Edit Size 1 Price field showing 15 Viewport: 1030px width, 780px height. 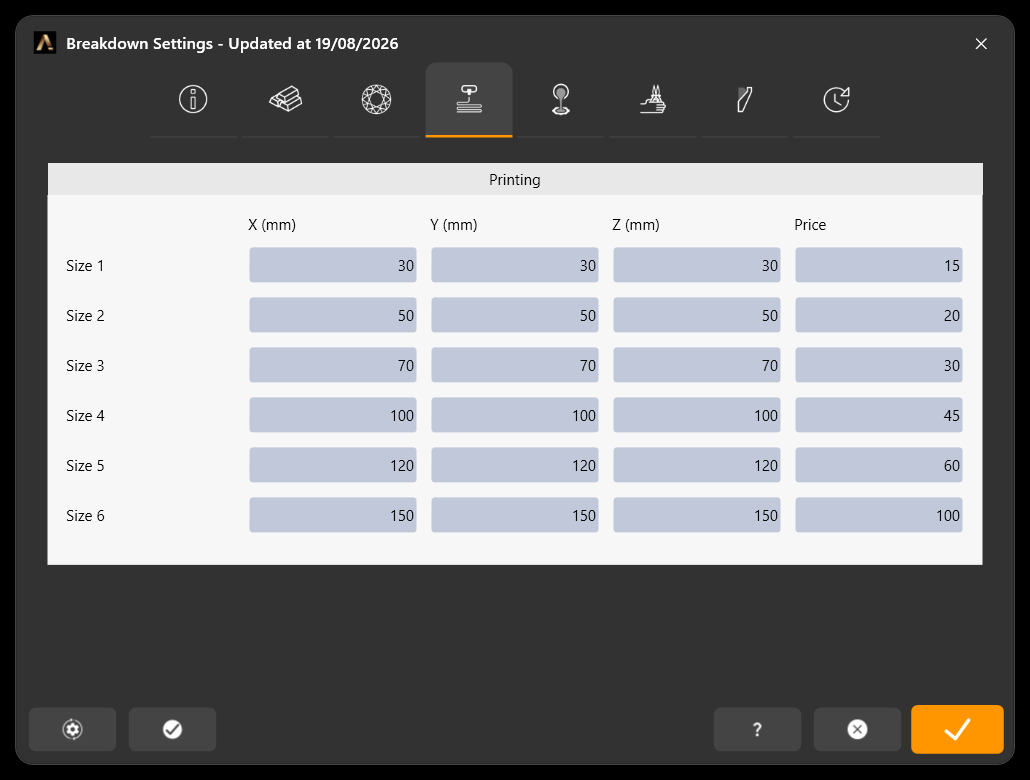[879, 265]
